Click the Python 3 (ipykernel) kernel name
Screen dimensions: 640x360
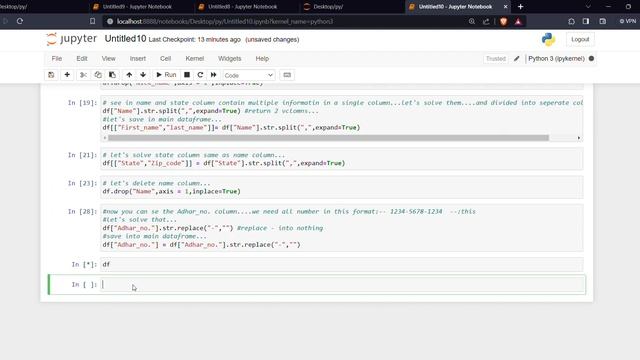(x=556, y=59)
